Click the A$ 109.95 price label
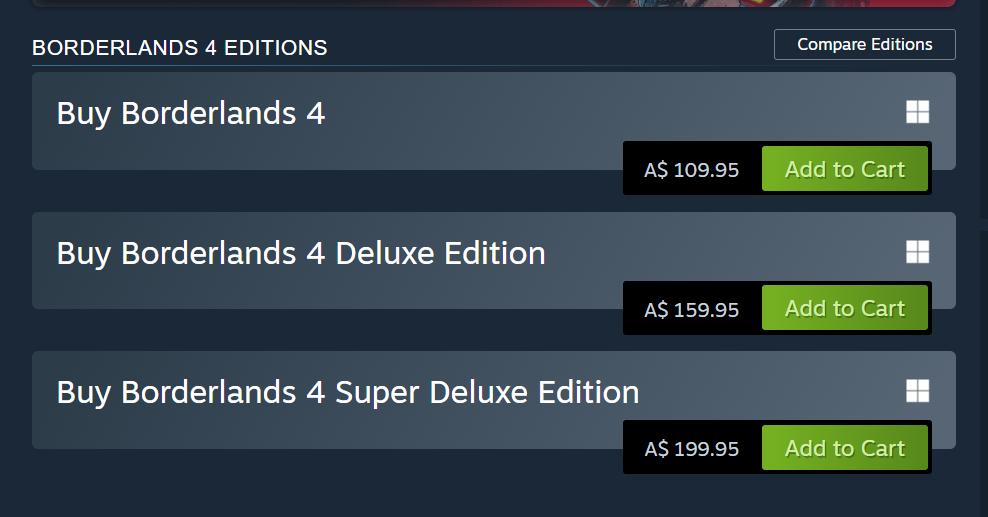Viewport: 988px width, 517px height. (692, 170)
